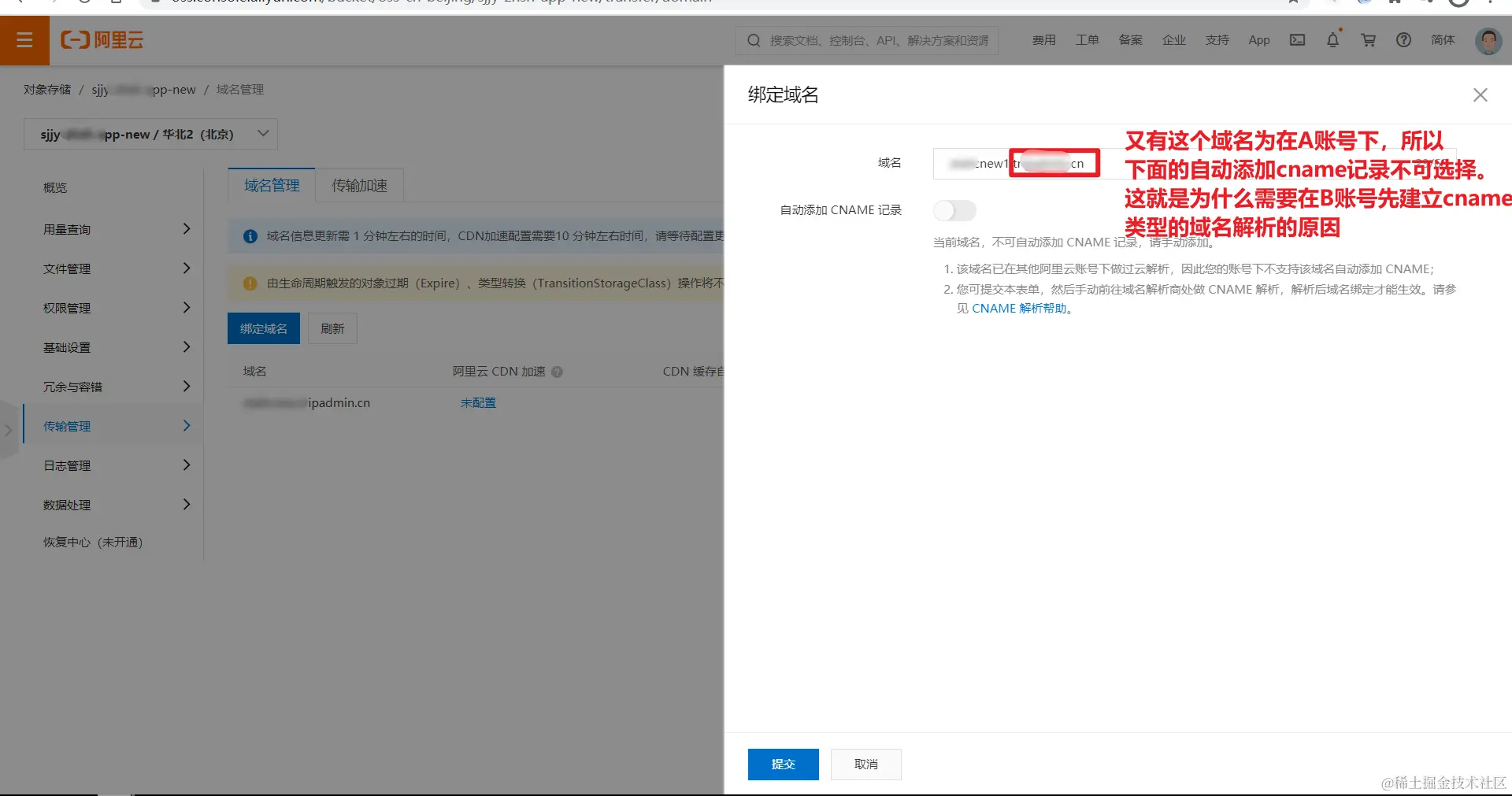Click the search magnifier icon
1512x796 pixels.
tap(754, 40)
